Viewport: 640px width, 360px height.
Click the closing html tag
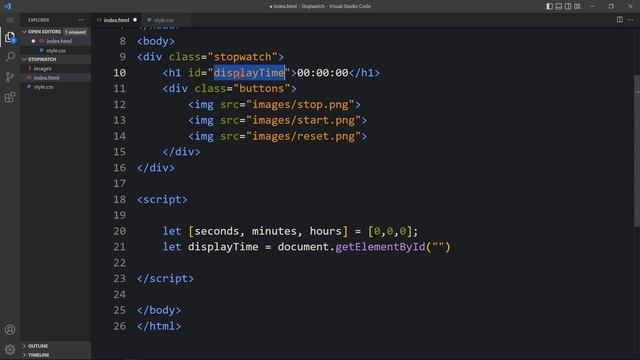click(x=159, y=326)
